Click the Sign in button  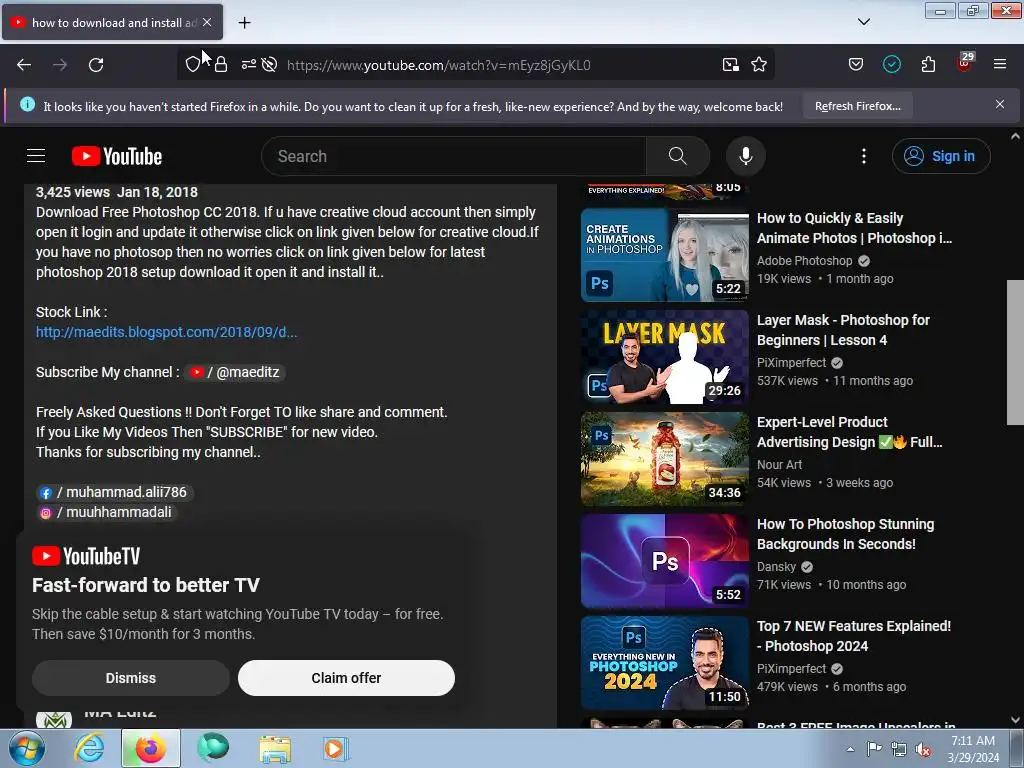tap(941, 156)
